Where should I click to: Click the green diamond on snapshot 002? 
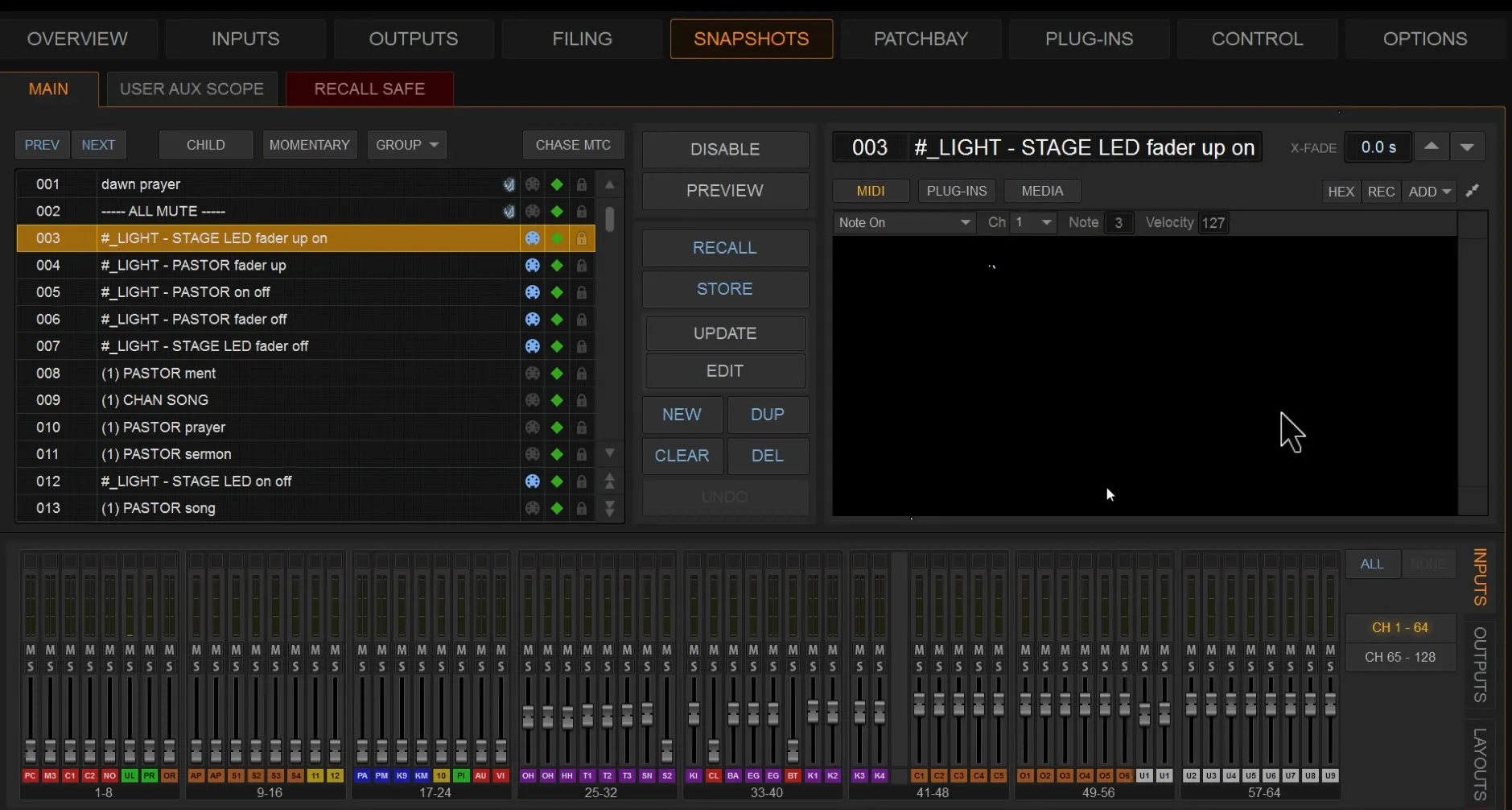click(557, 212)
